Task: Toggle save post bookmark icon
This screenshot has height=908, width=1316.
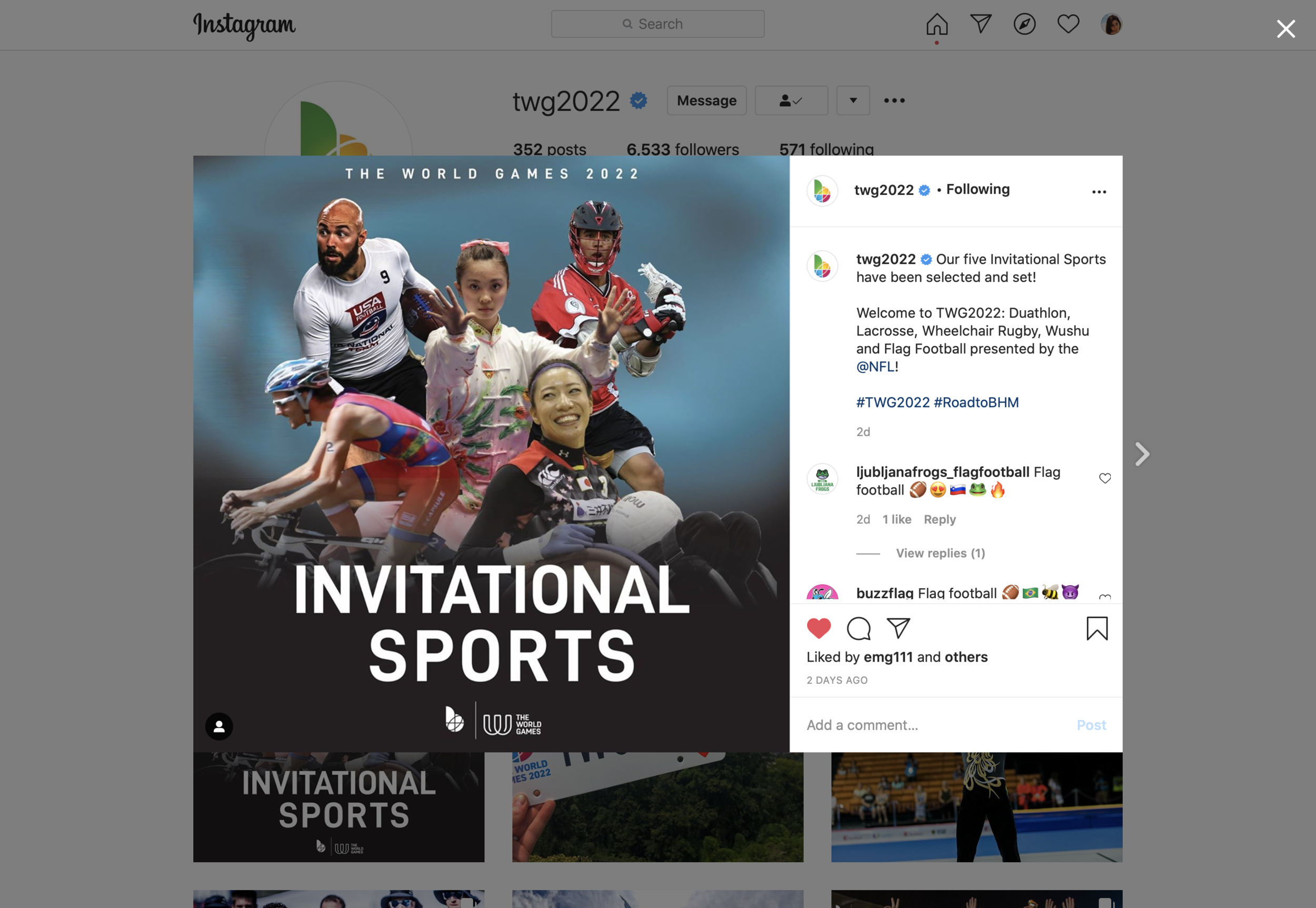Action: pos(1096,628)
